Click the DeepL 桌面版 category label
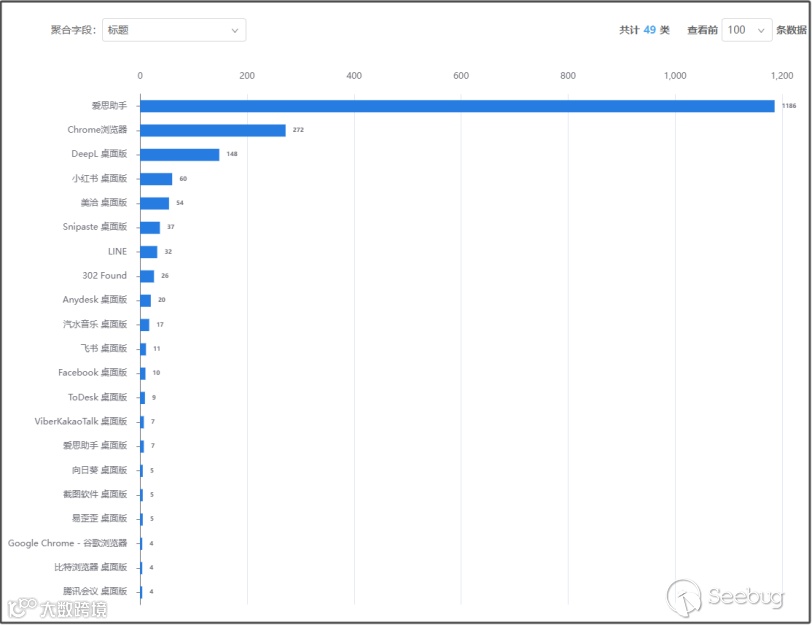 (99, 154)
